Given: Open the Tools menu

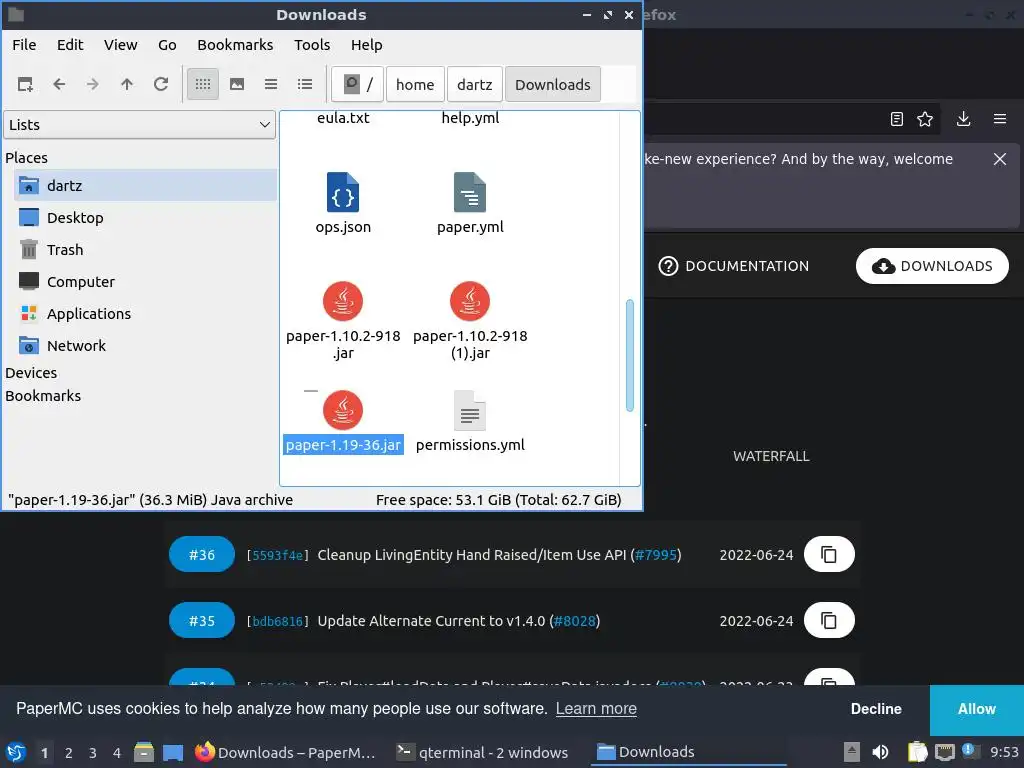Looking at the screenshot, I should coord(312,45).
